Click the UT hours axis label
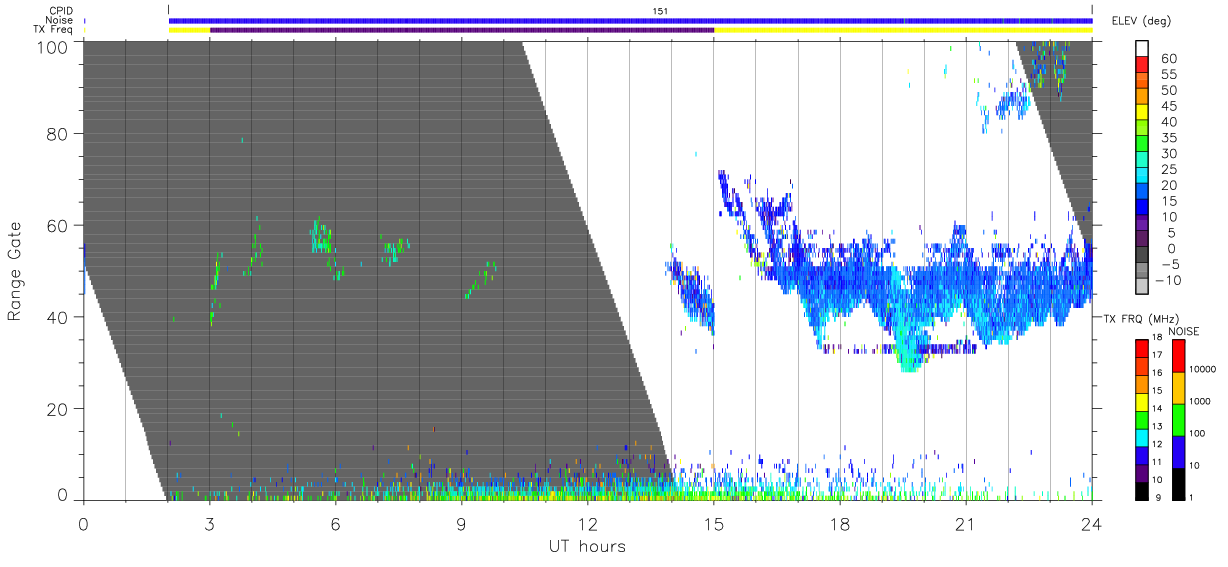1228x567 pixels. [x=587, y=546]
